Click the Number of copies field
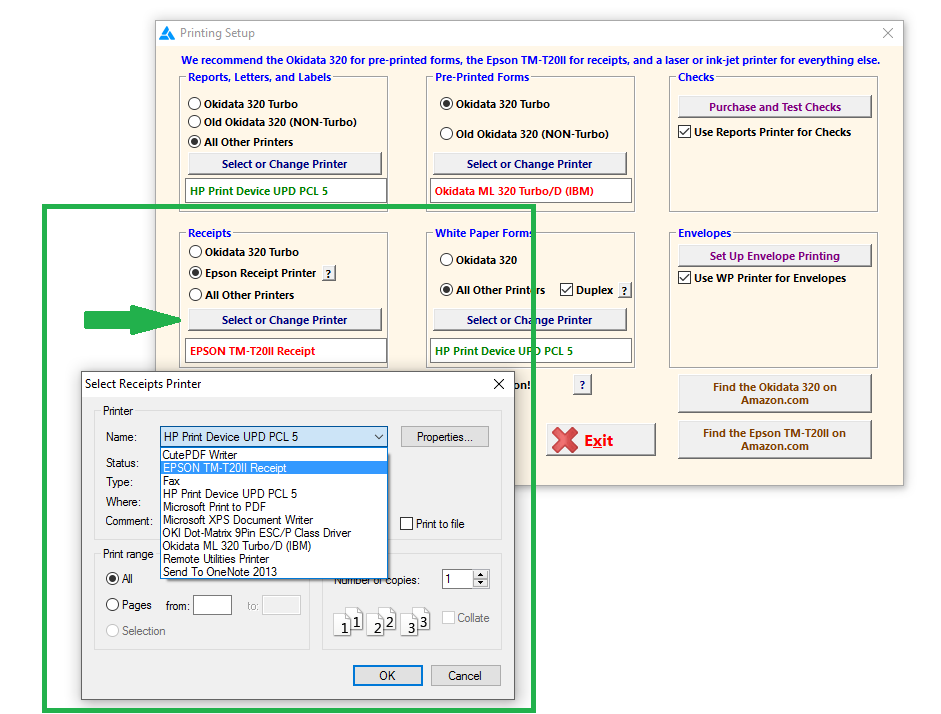The height and width of the screenshot is (714, 941). [x=458, y=579]
